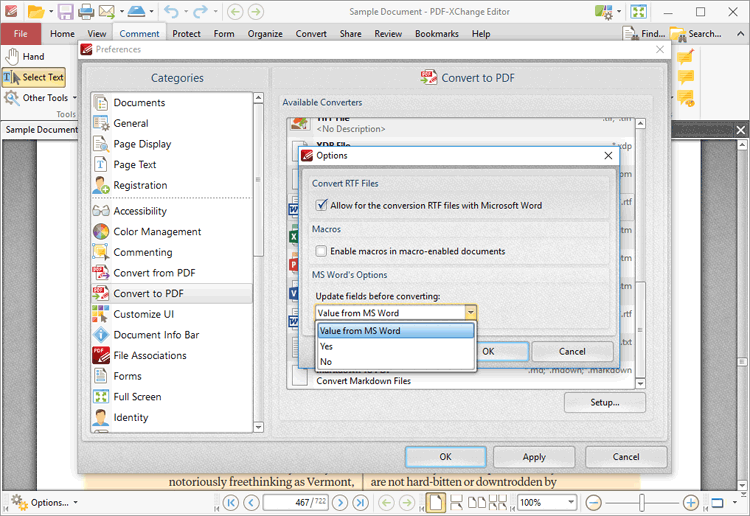Jump to the last page
The width and height of the screenshot is (750, 516).
click(x=361, y=503)
